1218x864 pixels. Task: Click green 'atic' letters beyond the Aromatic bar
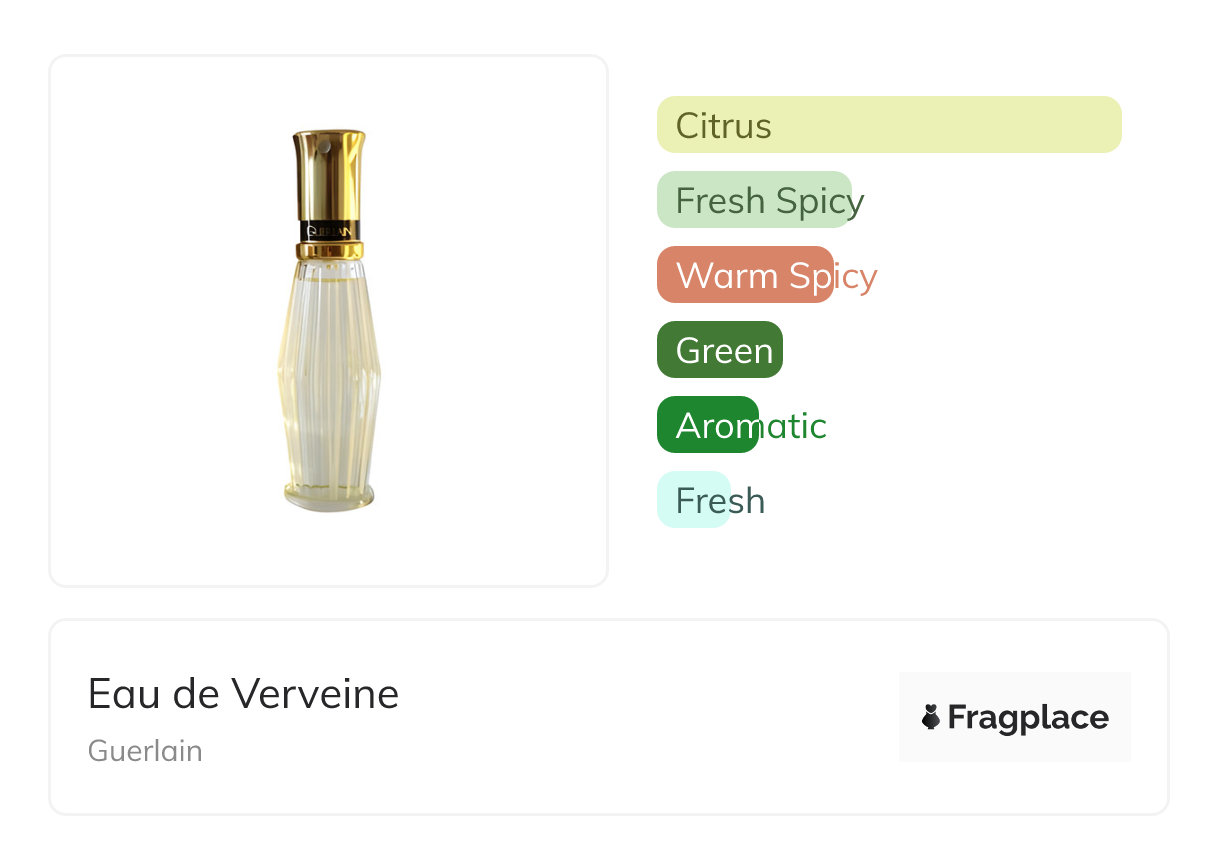click(x=794, y=426)
